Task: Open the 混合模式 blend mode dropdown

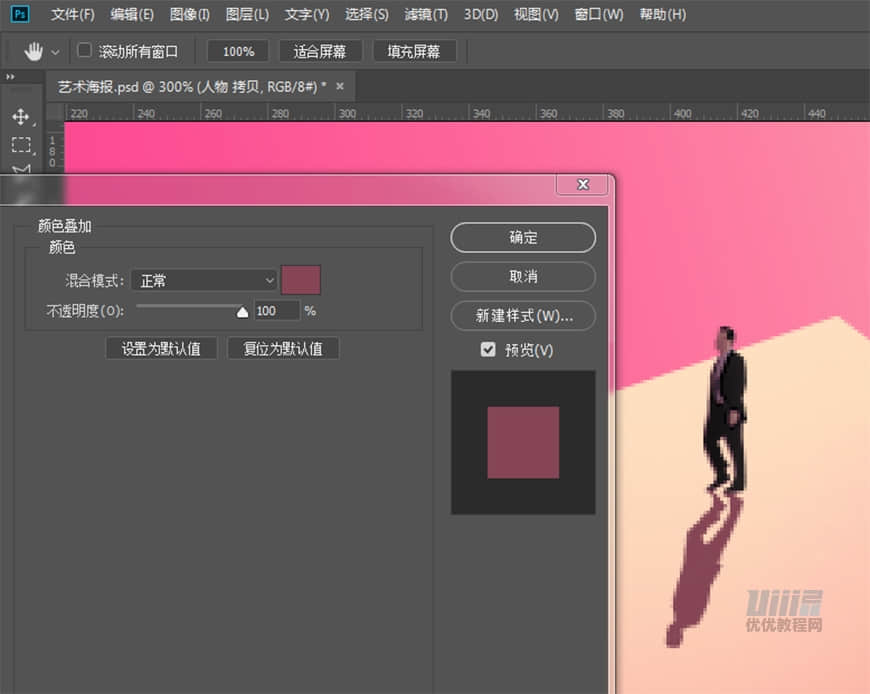Action: (x=204, y=280)
